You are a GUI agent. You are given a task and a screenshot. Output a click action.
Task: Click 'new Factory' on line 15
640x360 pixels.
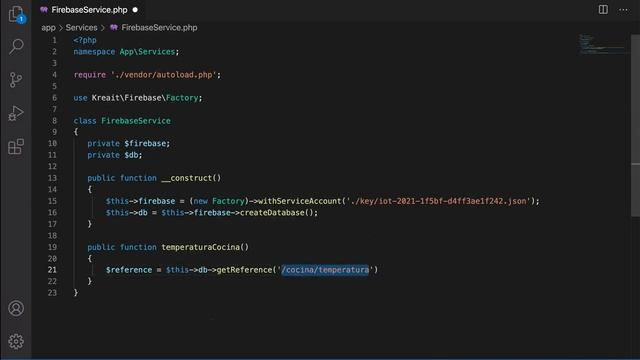tap(218, 201)
